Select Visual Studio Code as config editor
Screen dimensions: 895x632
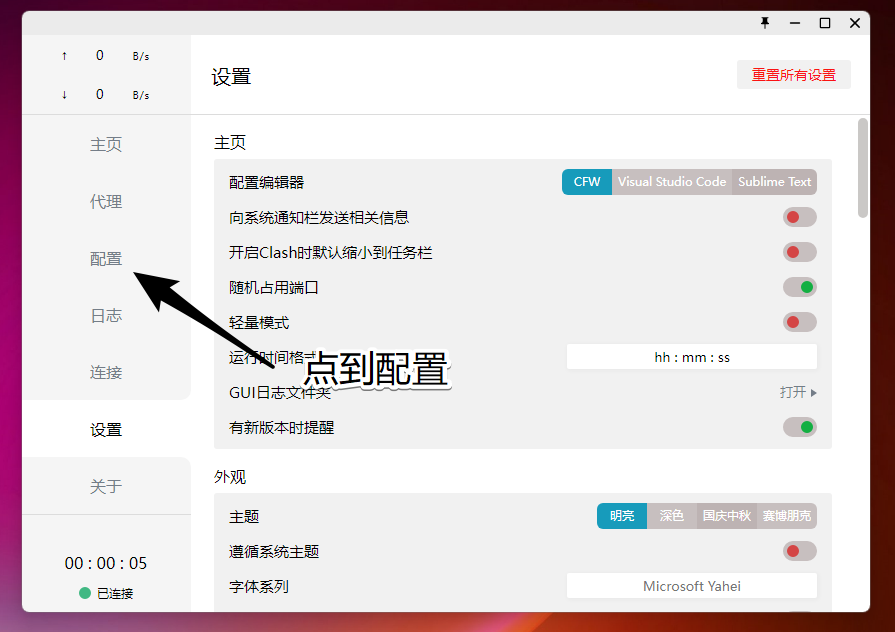click(671, 182)
